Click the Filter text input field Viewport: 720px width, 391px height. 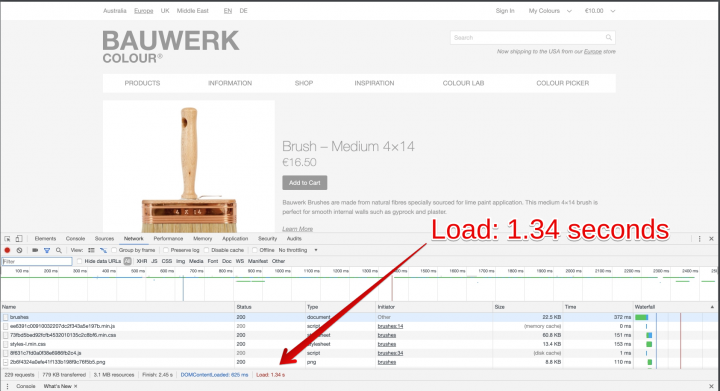tap(37, 262)
